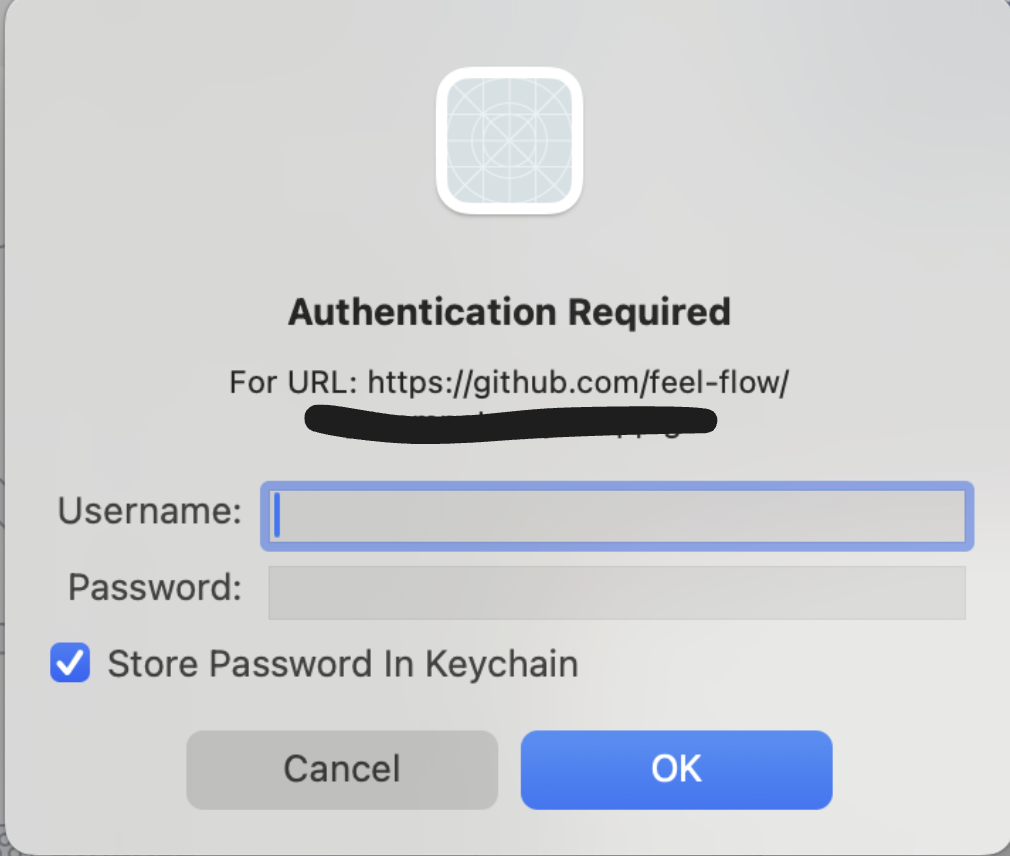Click the For URL: text line
The height and width of the screenshot is (856, 1010).
pyautogui.click(x=509, y=383)
